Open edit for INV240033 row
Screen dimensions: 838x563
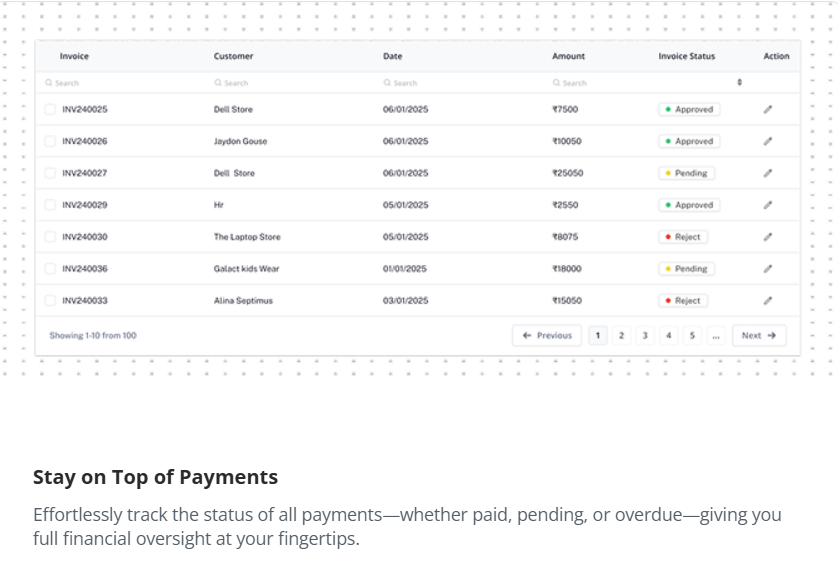point(767,300)
